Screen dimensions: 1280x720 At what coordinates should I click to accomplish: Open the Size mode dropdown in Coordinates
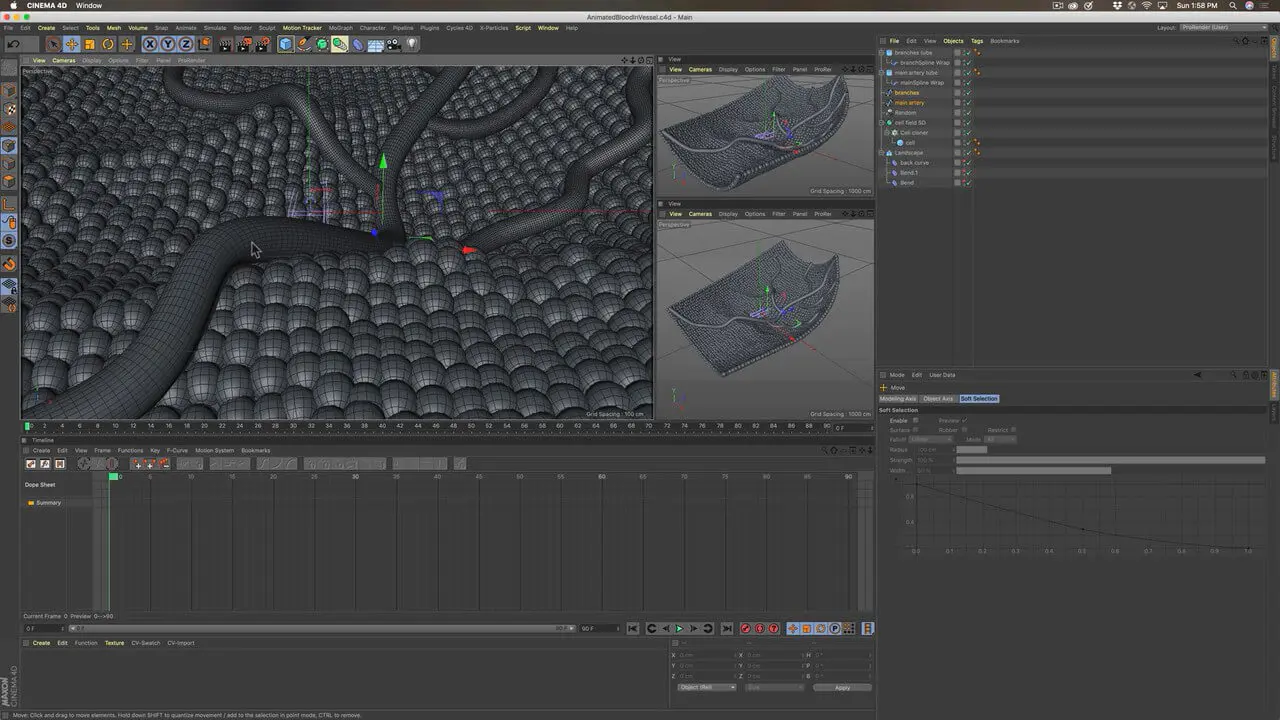tap(774, 687)
